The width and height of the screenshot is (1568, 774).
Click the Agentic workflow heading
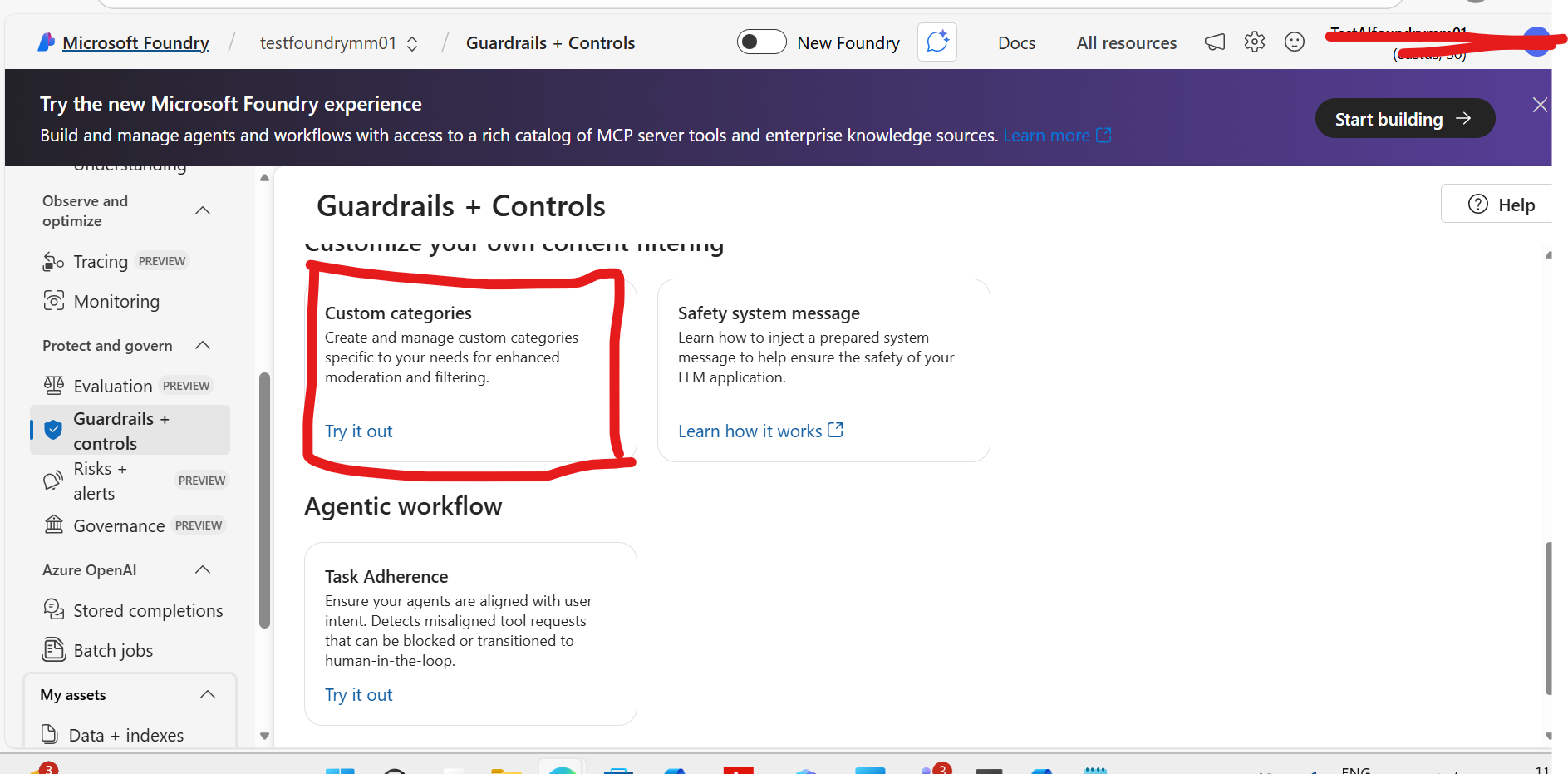point(403,506)
